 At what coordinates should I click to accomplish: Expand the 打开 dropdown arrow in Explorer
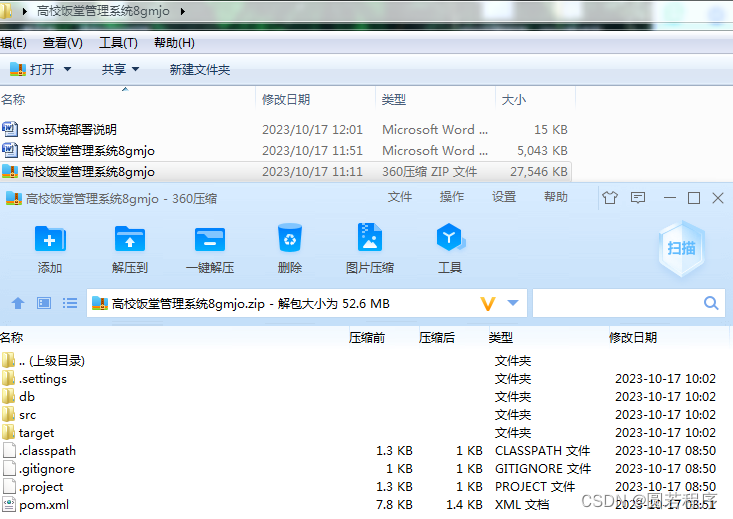pyautogui.click(x=67, y=69)
